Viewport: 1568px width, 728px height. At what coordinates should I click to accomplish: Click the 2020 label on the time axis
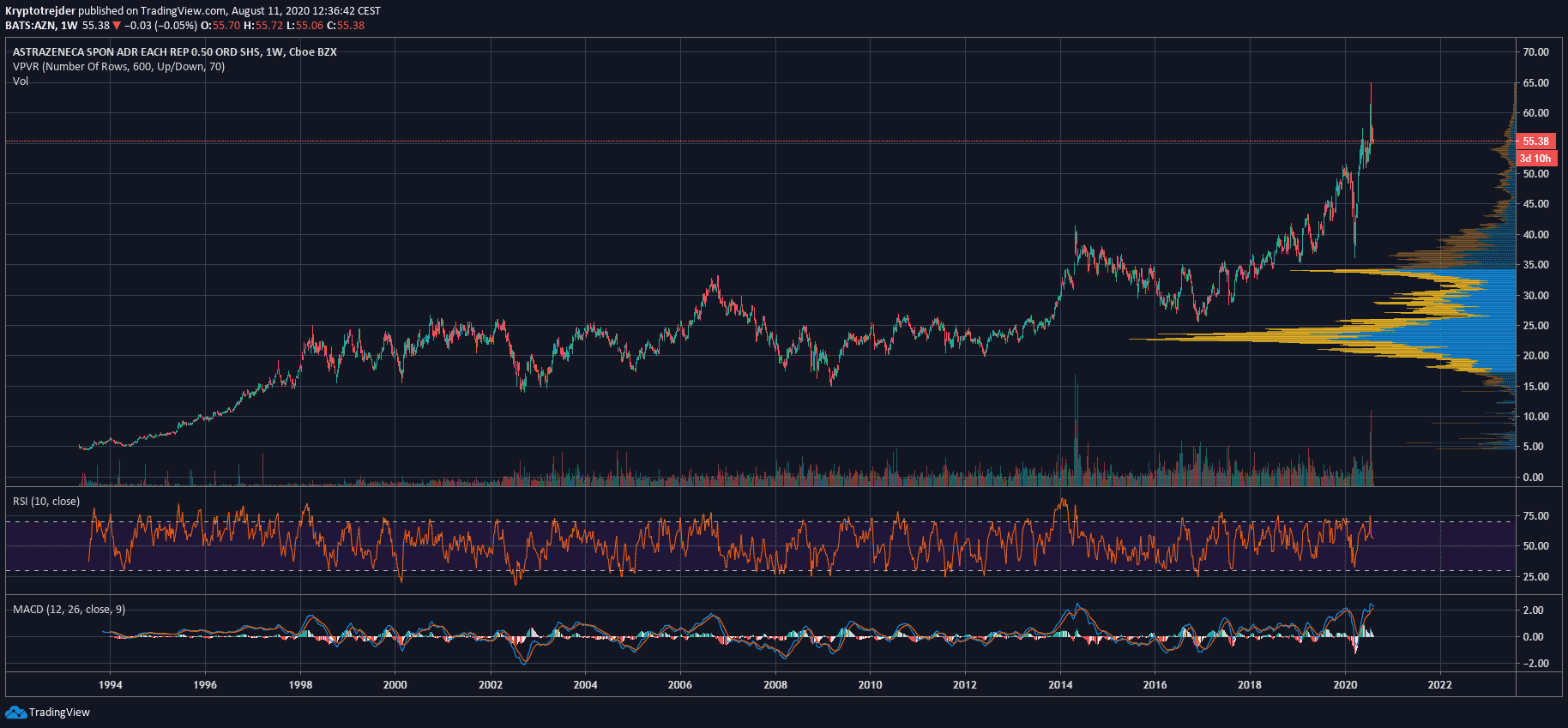point(1344,685)
